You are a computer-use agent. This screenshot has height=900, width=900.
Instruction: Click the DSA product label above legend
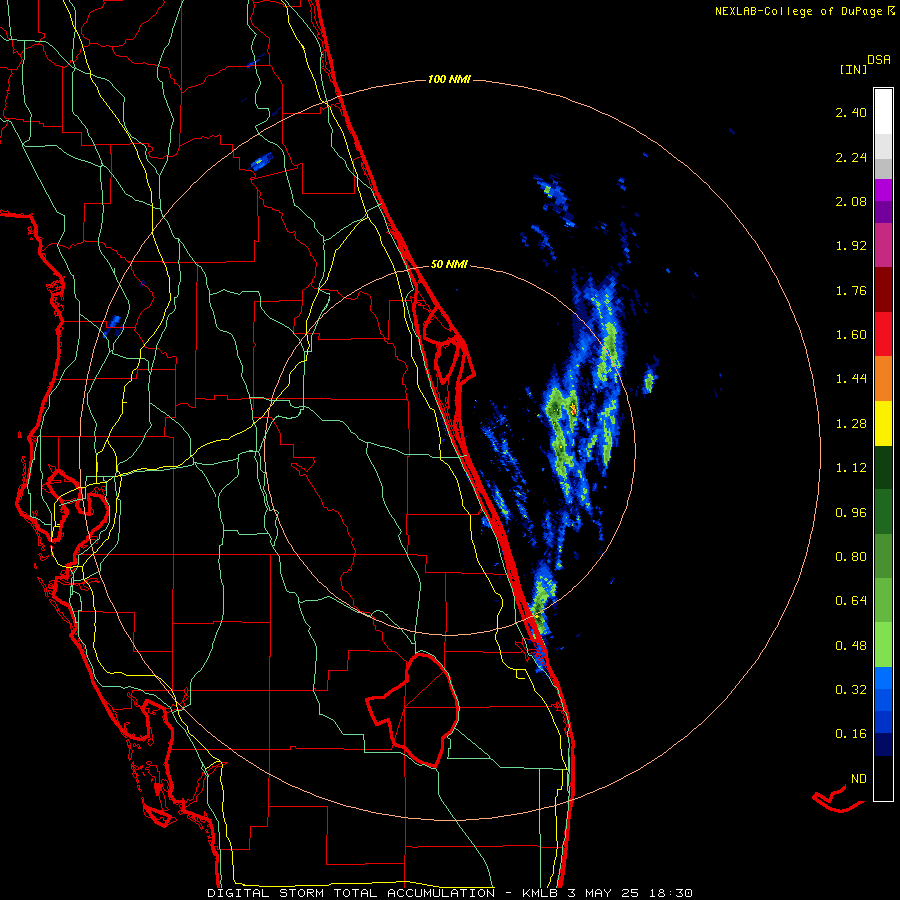point(879,60)
